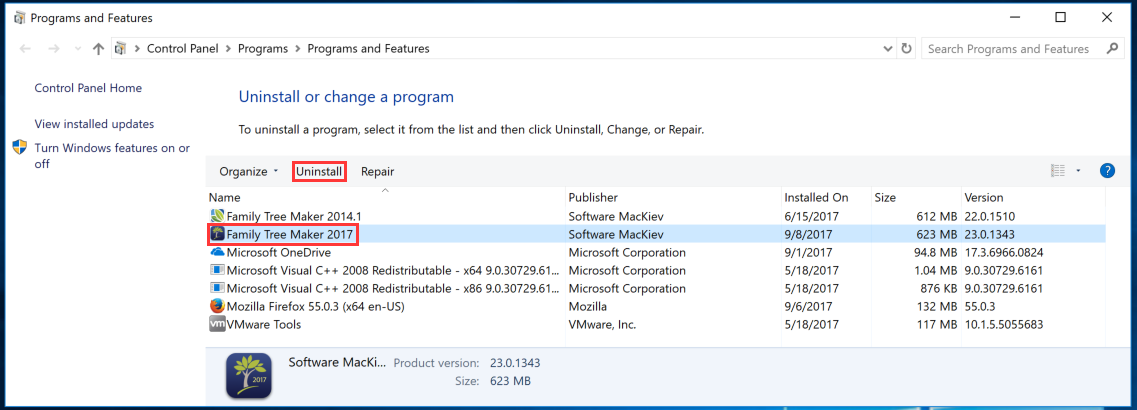This screenshot has height=410, width=1137.
Task: Select Family Tree Maker 2017 entry
Action: (x=656, y=234)
